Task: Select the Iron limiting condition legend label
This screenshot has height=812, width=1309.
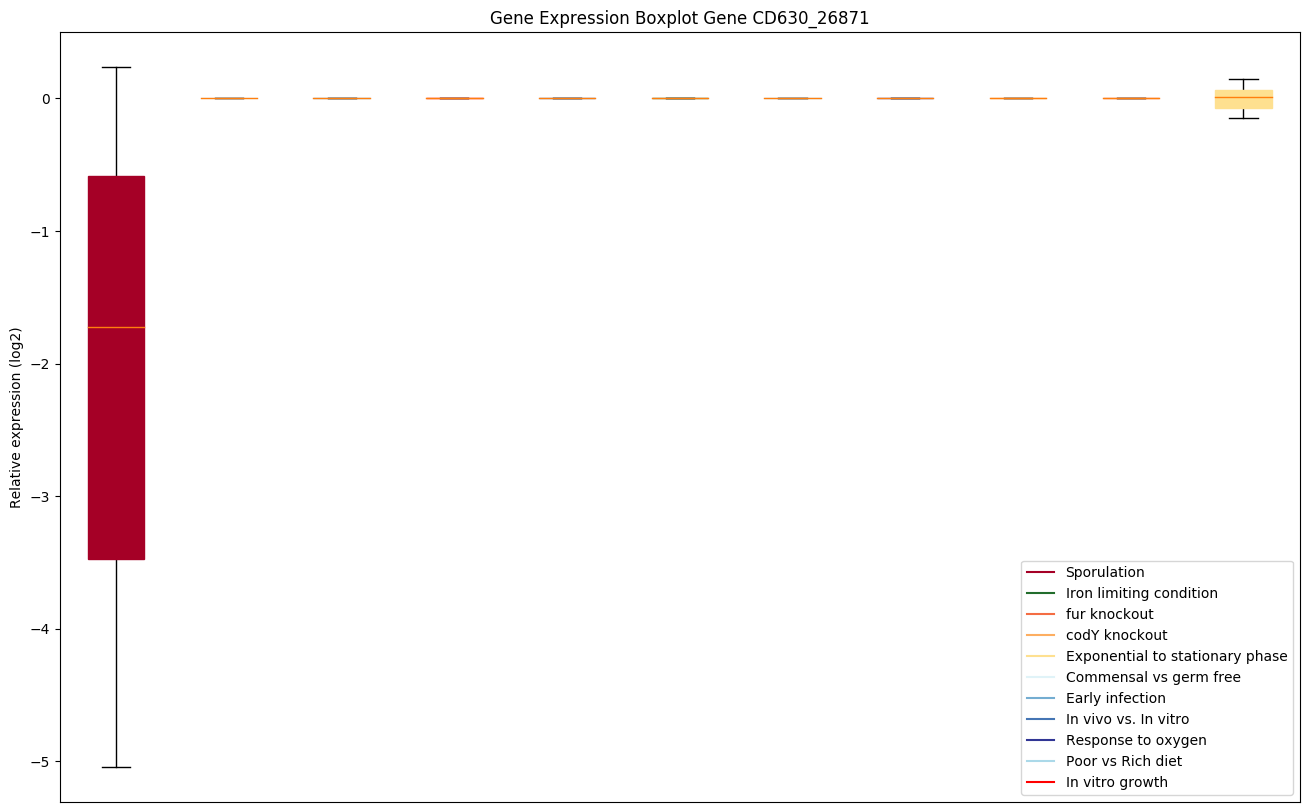Action: pos(1141,593)
